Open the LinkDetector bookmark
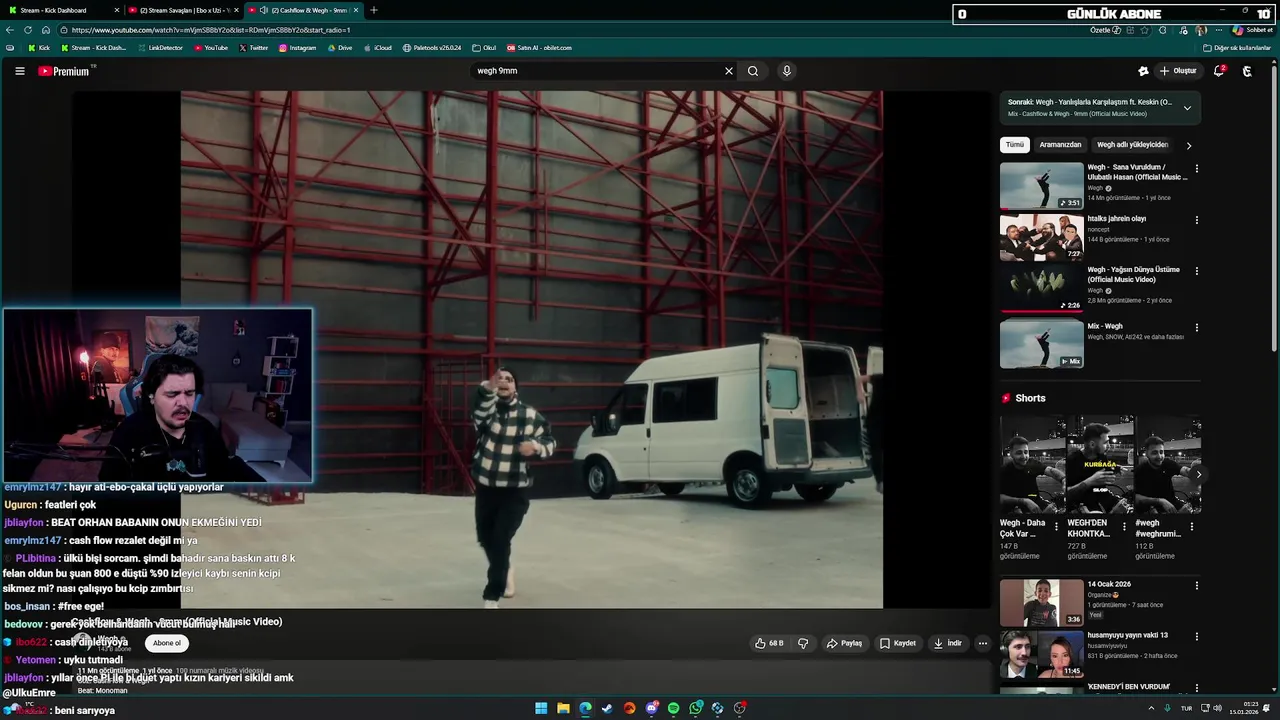This screenshot has height=720, width=1280. pyautogui.click(x=160, y=48)
